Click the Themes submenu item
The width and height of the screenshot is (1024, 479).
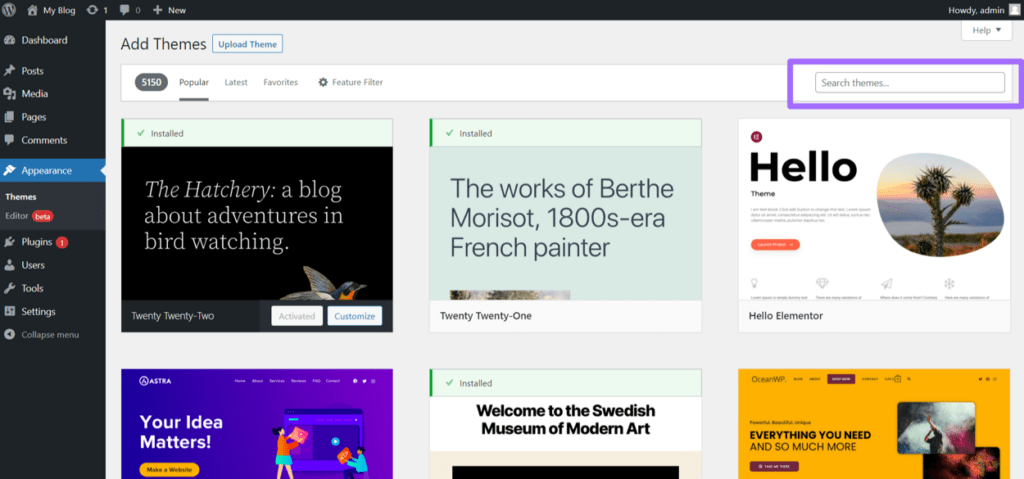pos(21,197)
